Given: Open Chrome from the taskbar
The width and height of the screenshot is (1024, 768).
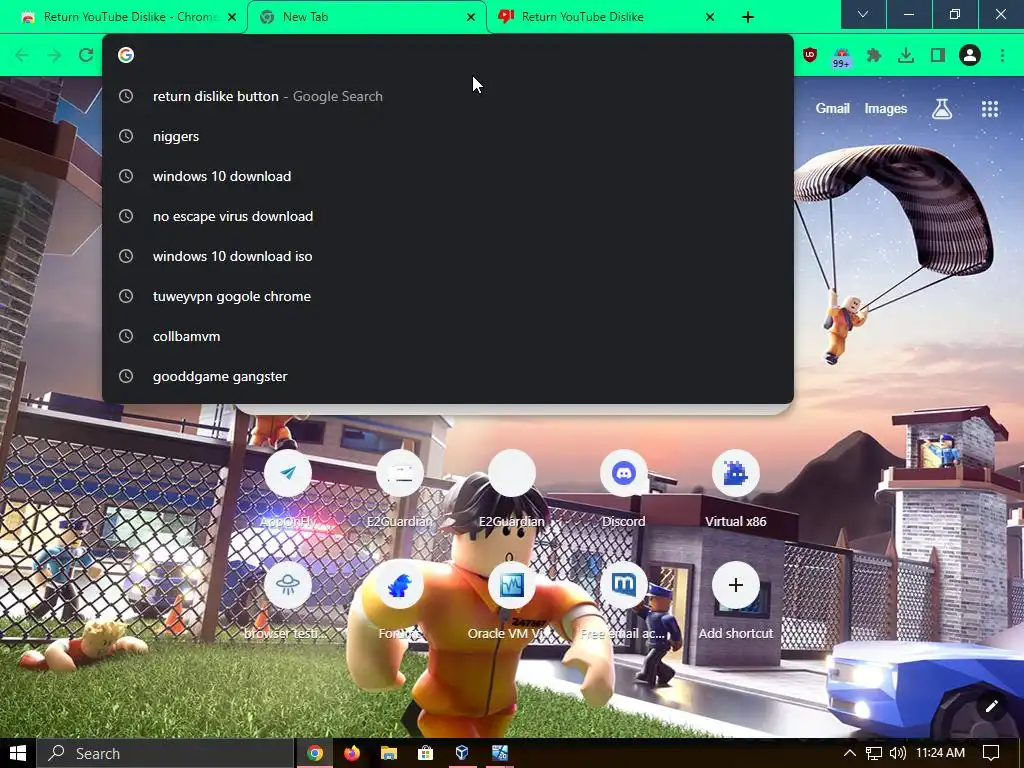Looking at the screenshot, I should click(315, 754).
